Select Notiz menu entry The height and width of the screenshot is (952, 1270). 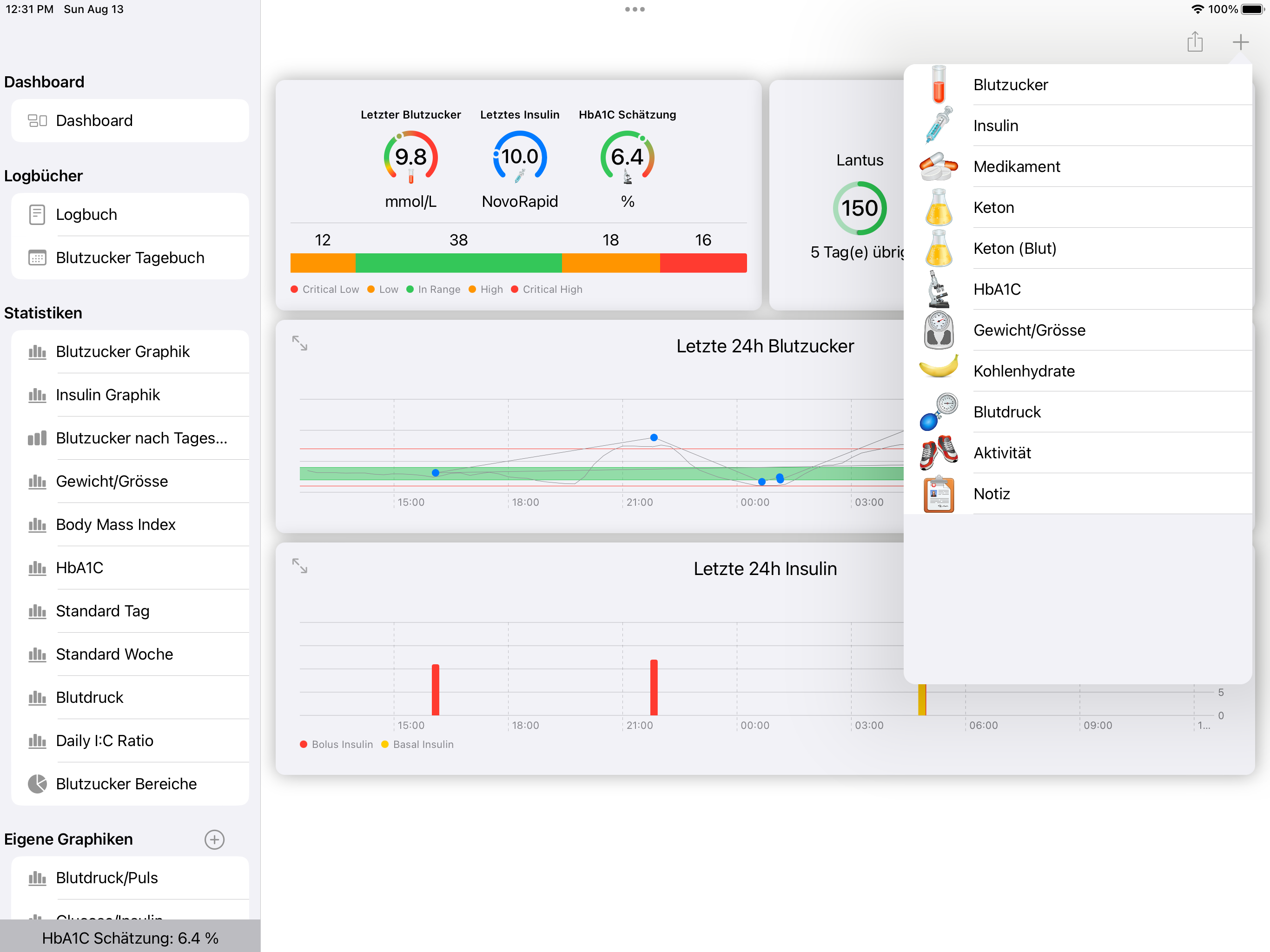coord(1078,494)
